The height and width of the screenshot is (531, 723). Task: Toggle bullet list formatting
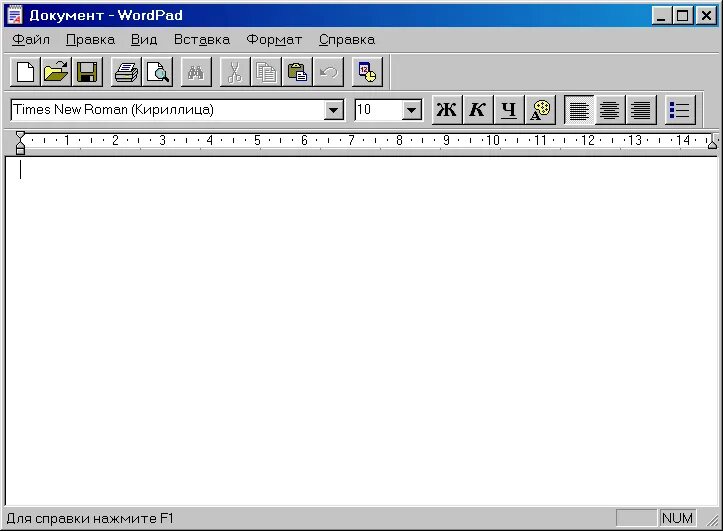(x=680, y=110)
